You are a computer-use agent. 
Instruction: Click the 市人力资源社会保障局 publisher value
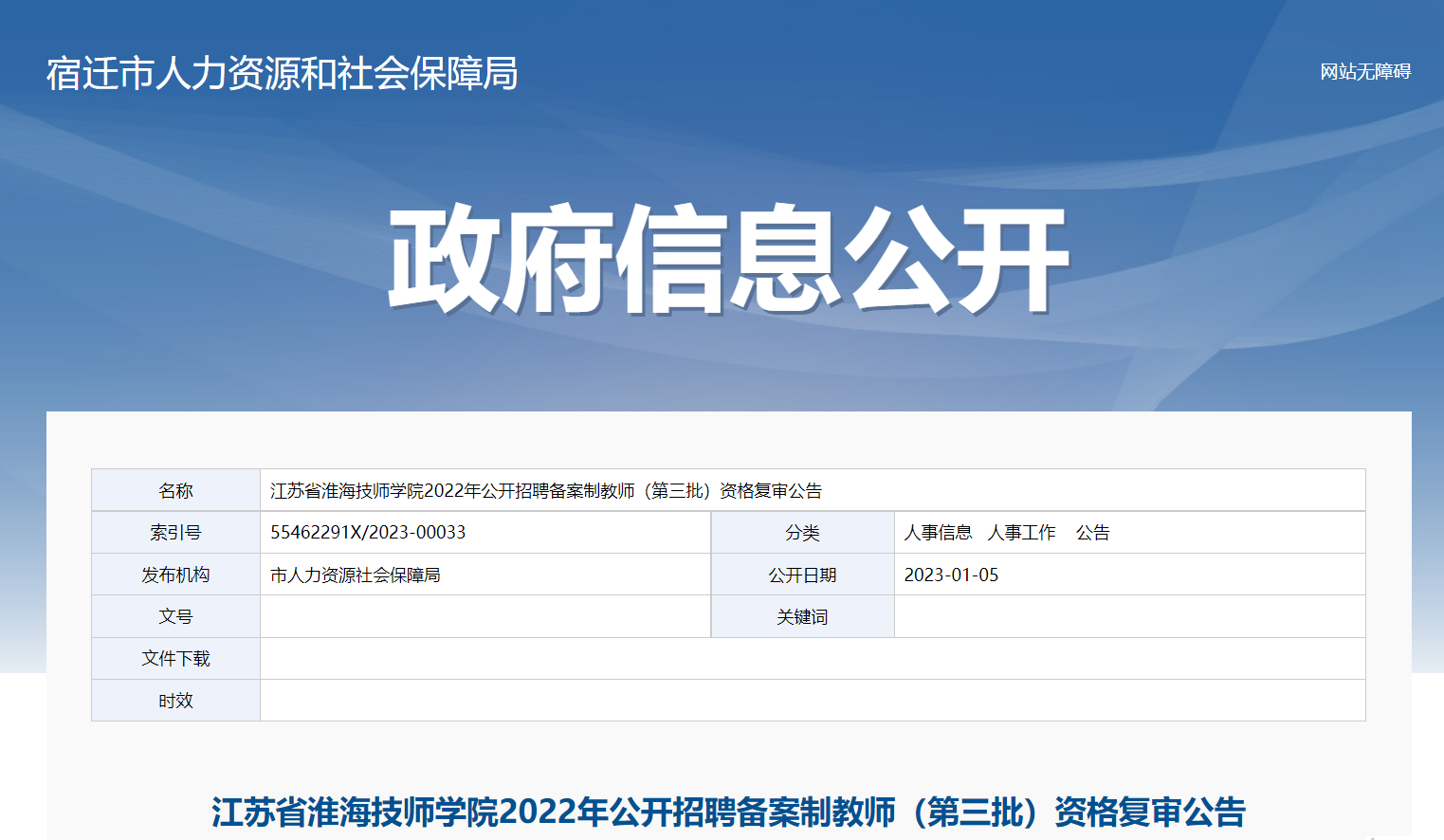point(355,575)
